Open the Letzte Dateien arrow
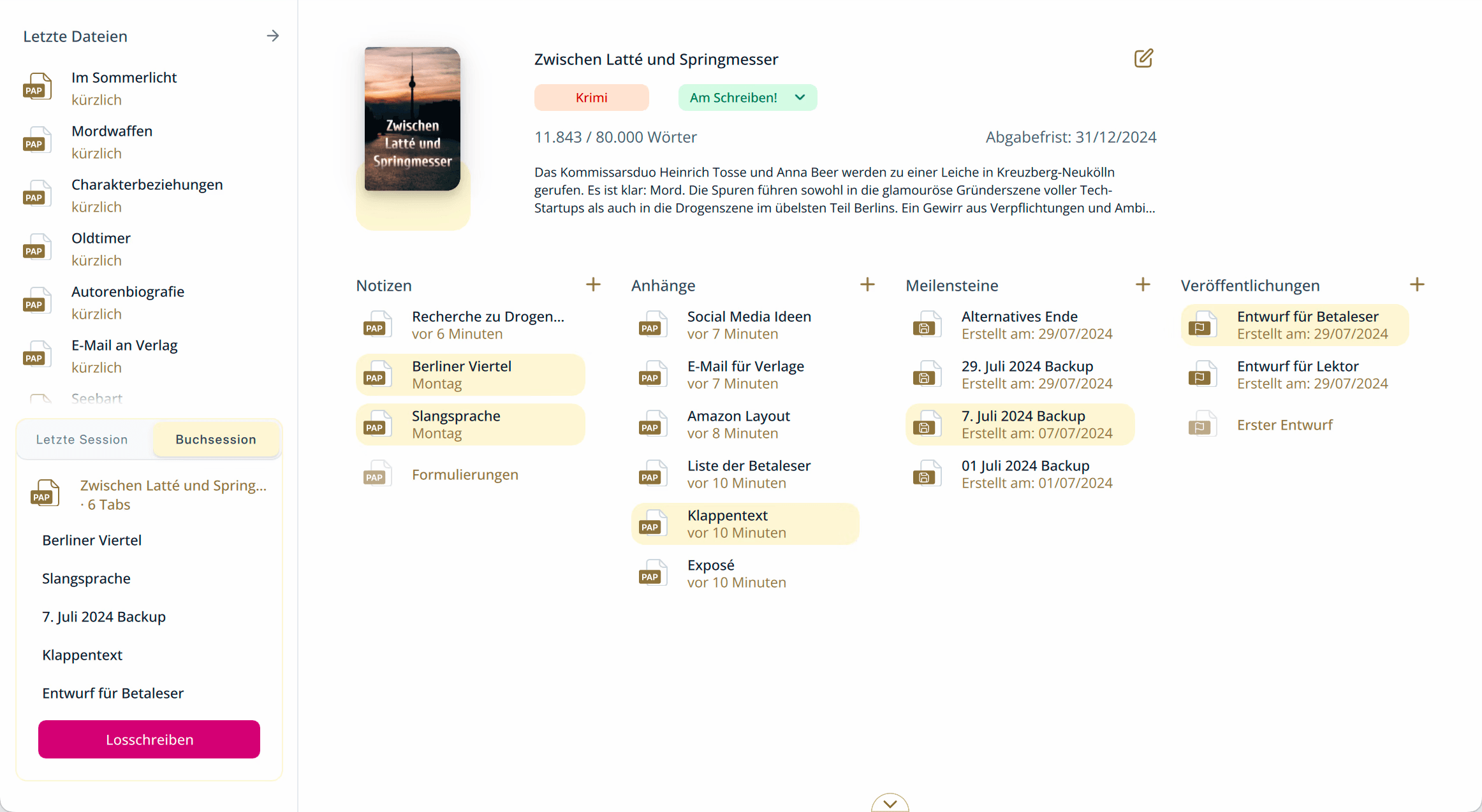1482x812 pixels. pos(273,36)
